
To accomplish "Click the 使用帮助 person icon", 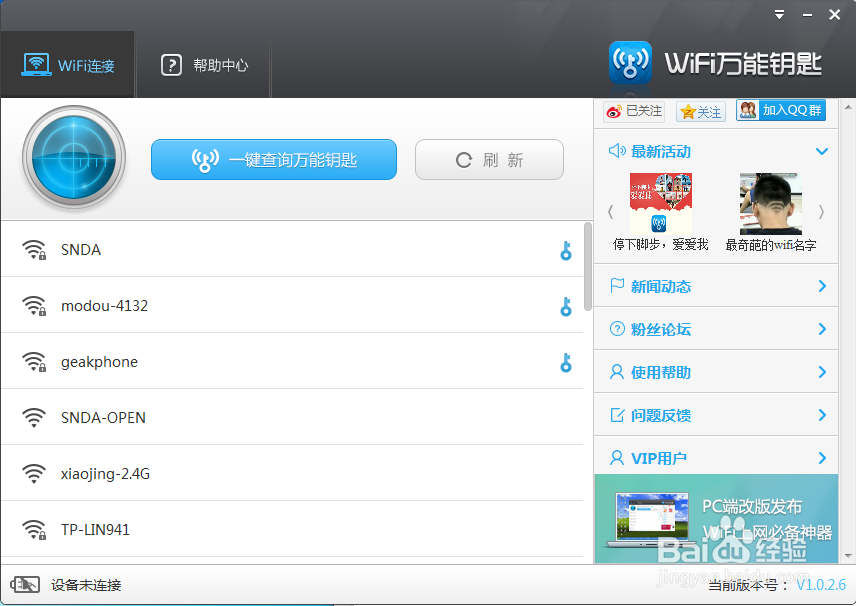I will click(617, 372).
